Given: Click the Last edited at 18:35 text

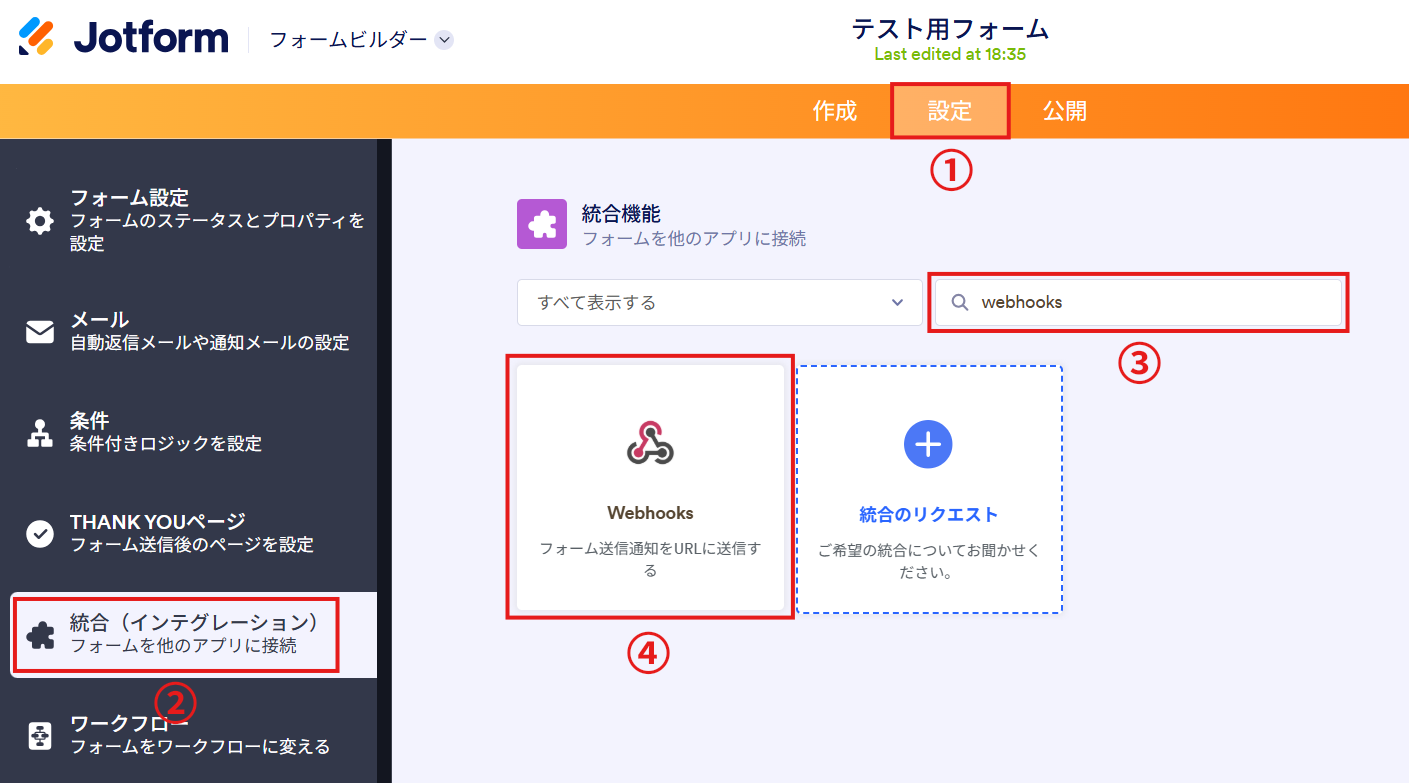Looking at the screenshot, I should click(x=950, y=54).
